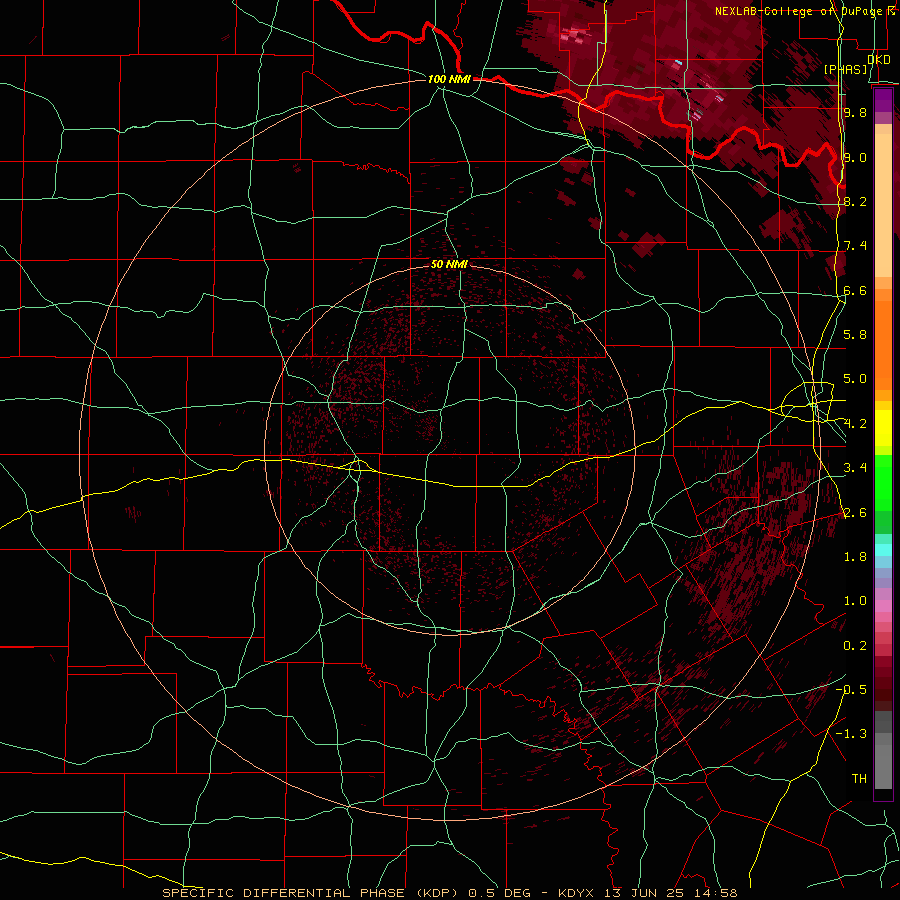Click the 8.2 color scale value
900x900 pixels.
pyautogui.click(x=855, y=201)
